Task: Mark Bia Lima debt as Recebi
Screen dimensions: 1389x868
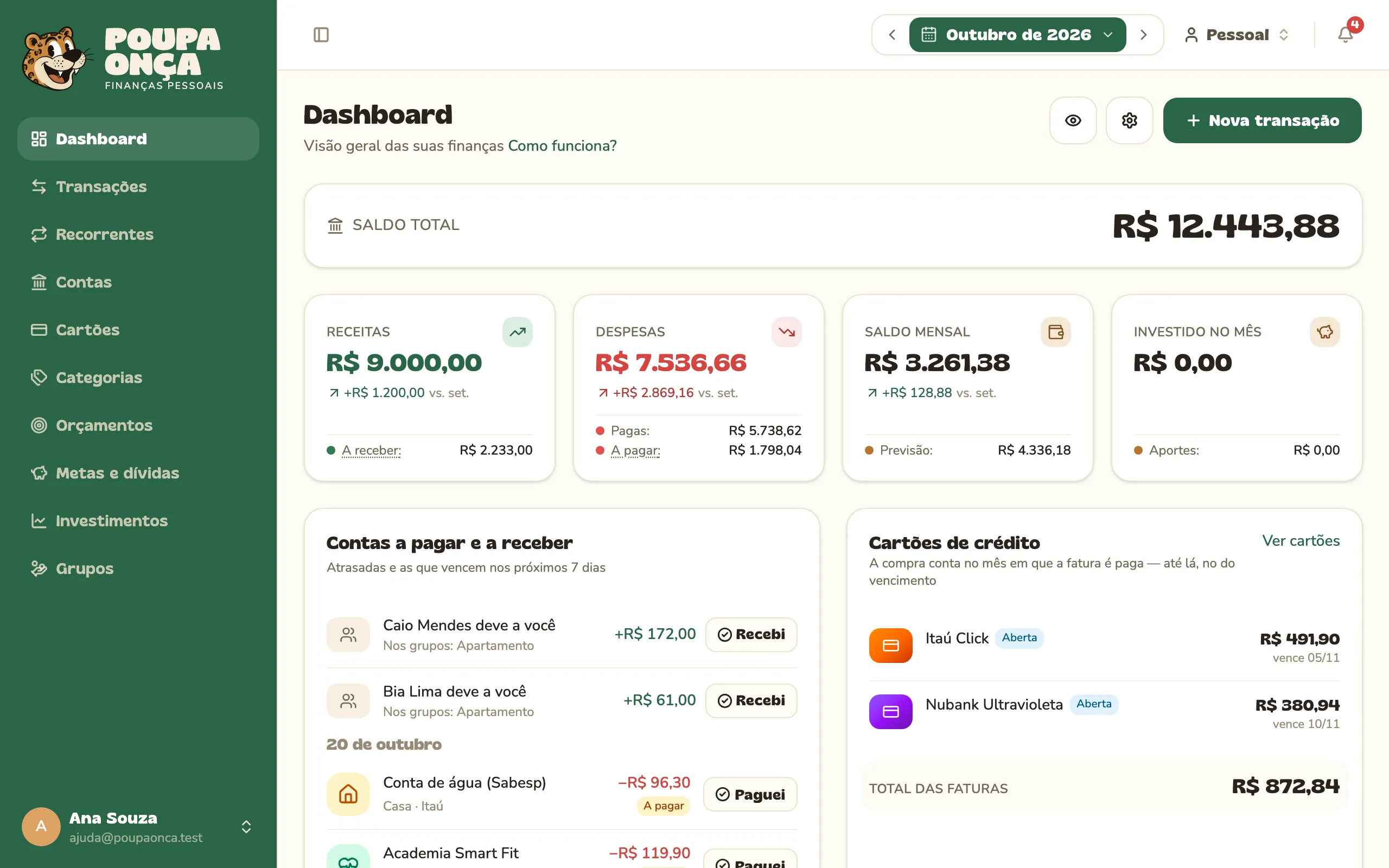Action: 751,700
